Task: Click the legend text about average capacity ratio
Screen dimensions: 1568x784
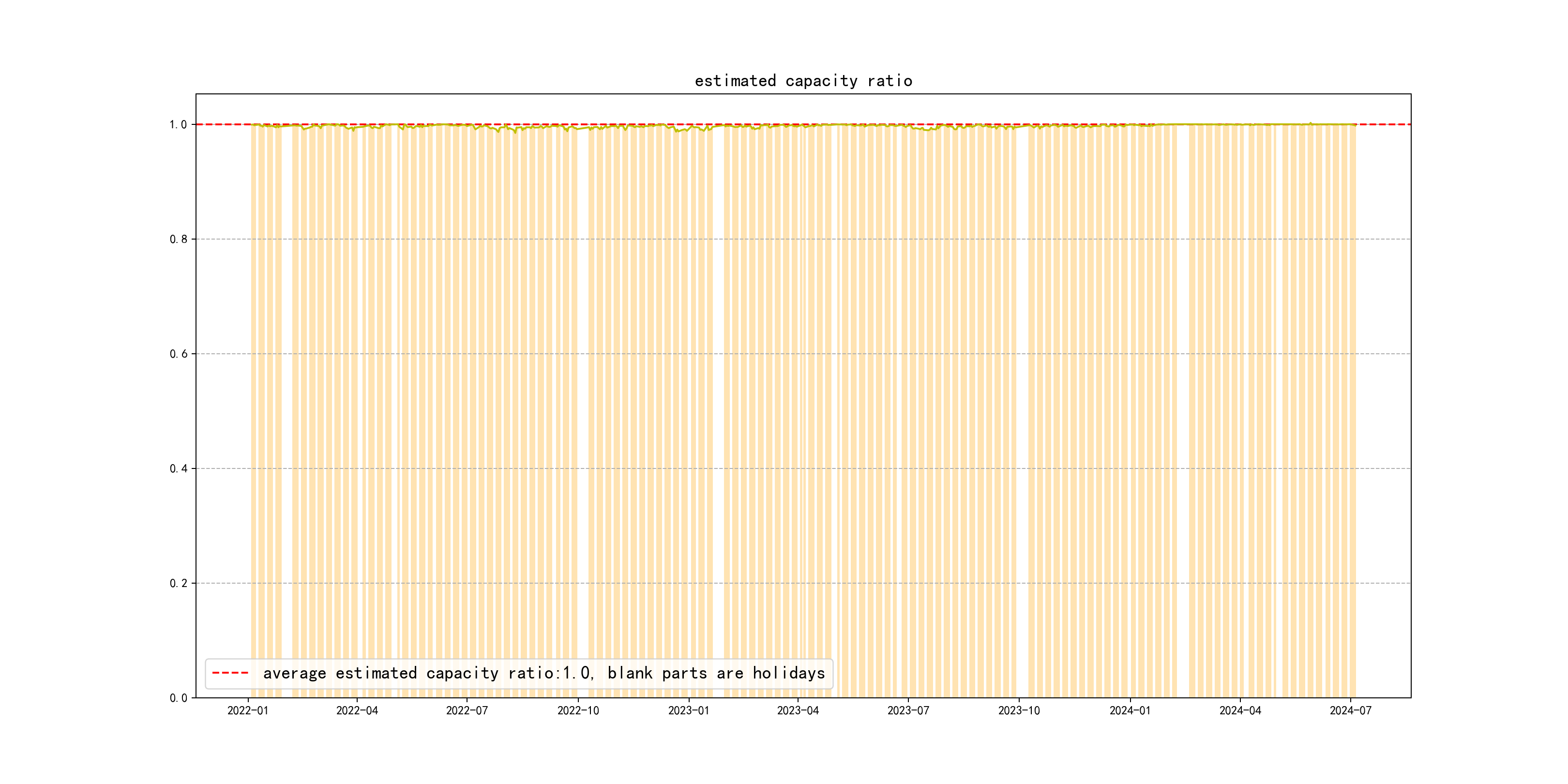Action: coord(543,673)
